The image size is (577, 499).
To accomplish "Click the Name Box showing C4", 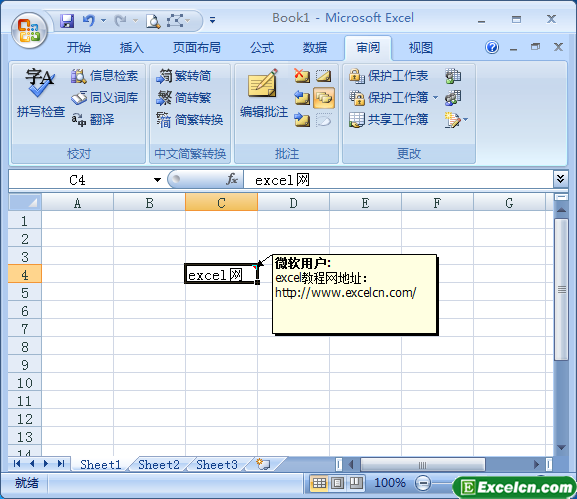I will click(78, 180).
